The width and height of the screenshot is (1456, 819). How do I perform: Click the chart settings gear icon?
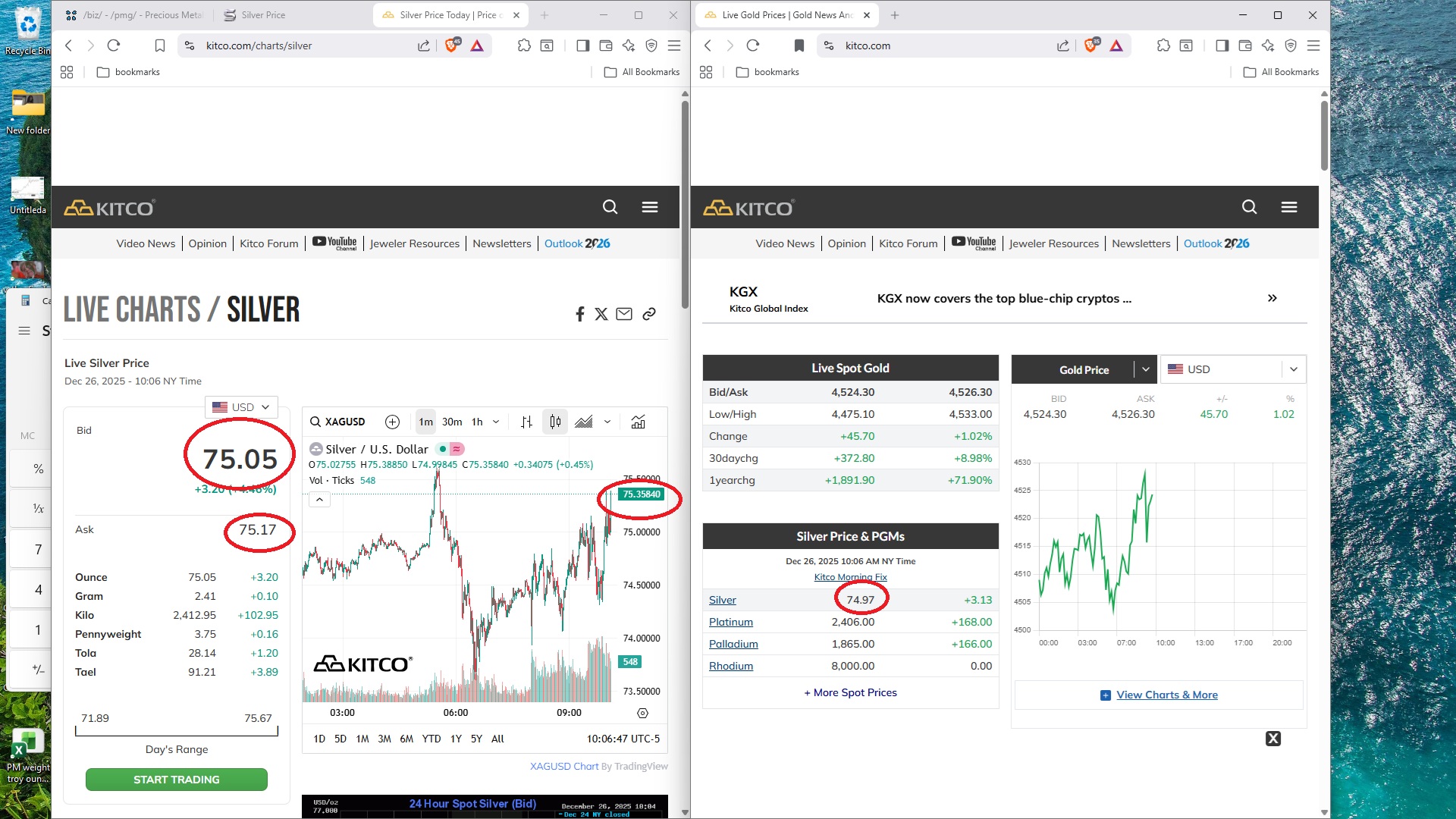pos(642,713)
